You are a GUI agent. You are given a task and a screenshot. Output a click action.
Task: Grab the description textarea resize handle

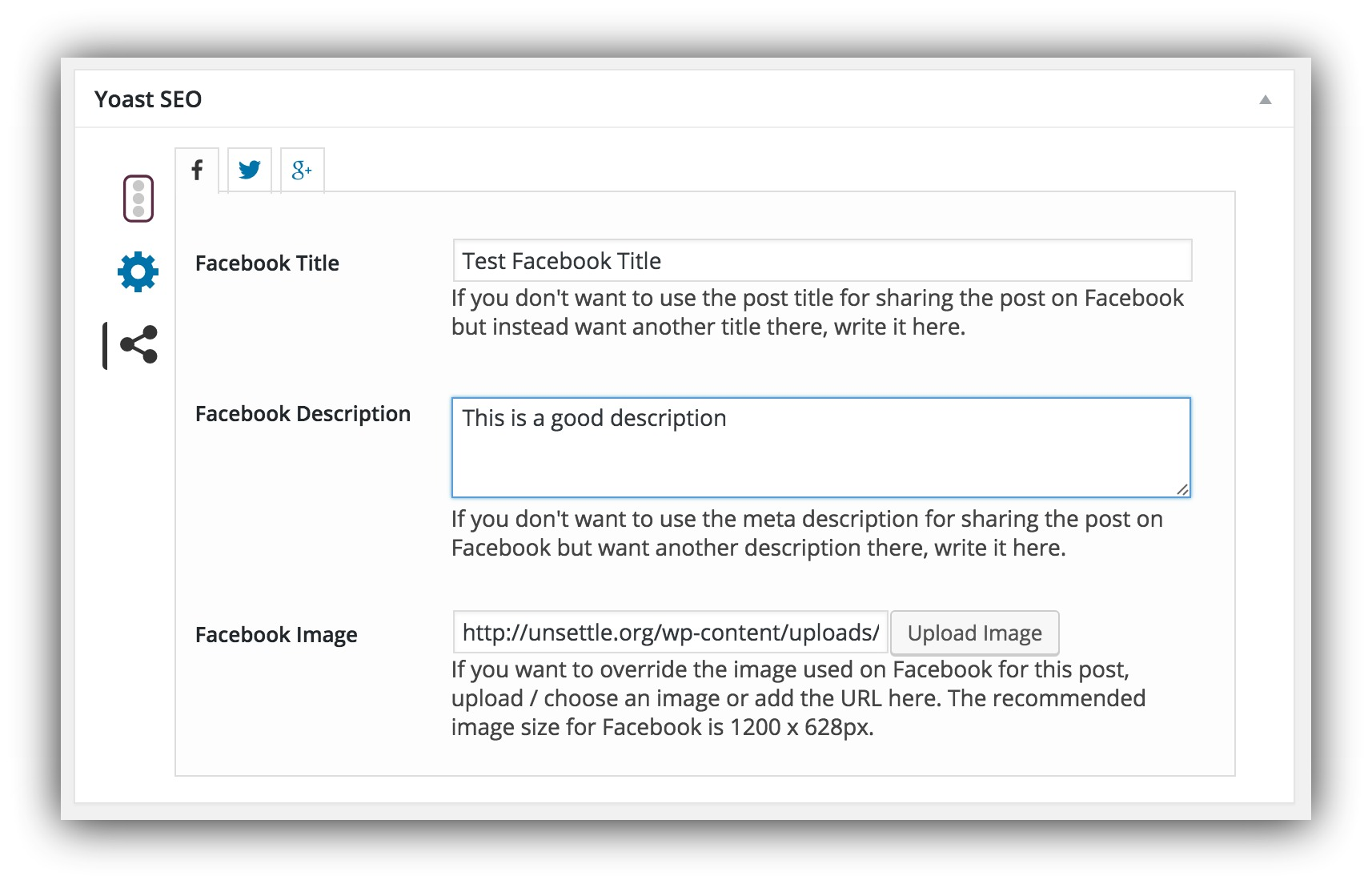1182,489
